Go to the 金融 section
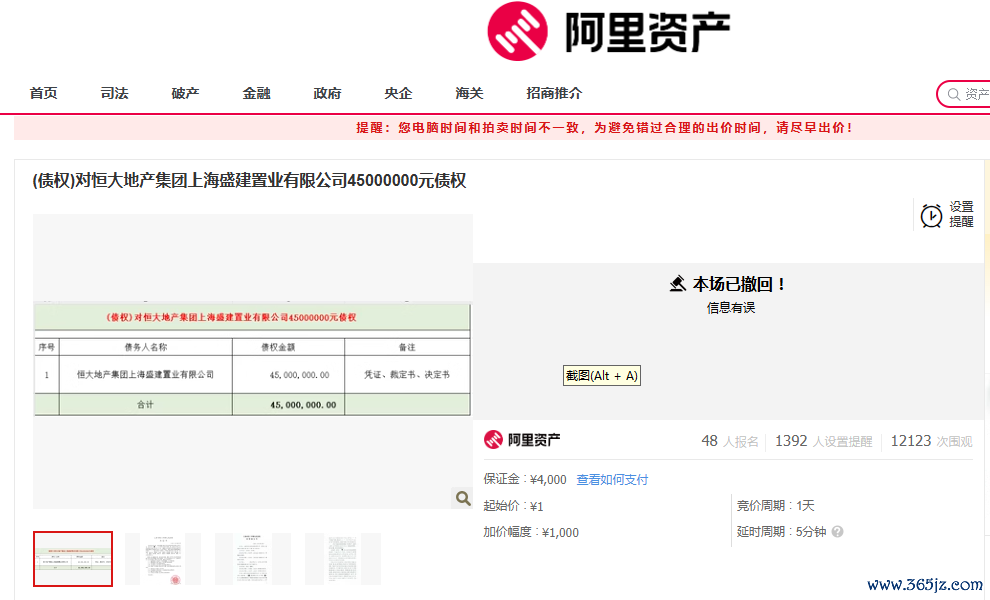This screenshot has height=600, width=990. pos(256,93)
